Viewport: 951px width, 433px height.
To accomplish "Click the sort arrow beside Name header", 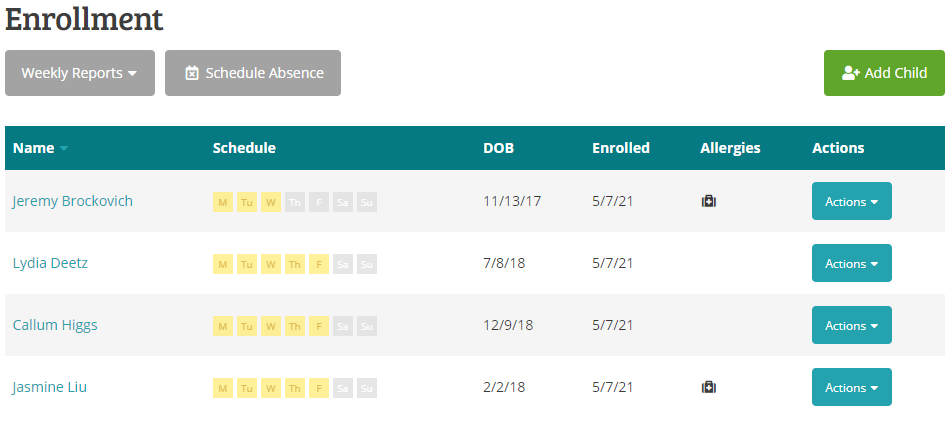I will click(x=64, y=149).
